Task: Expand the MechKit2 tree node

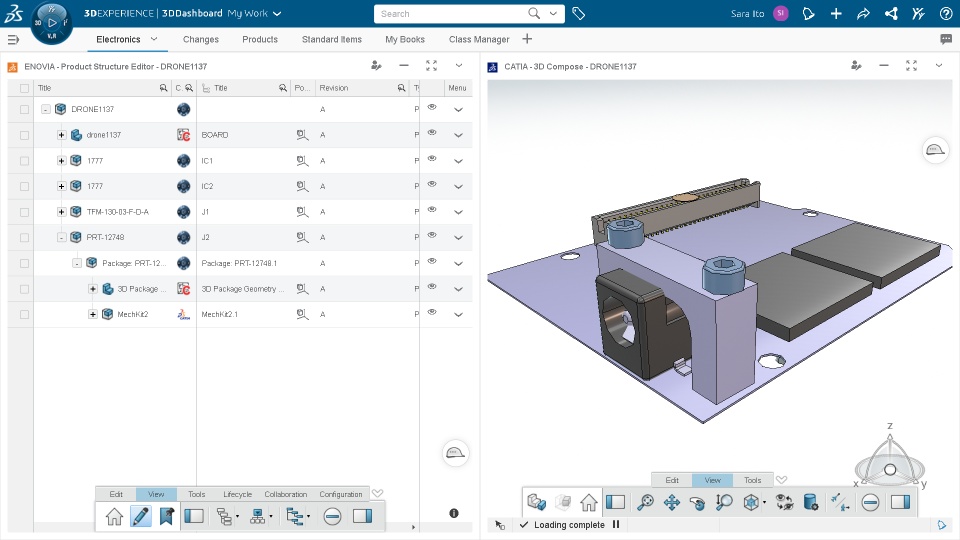Action: [x=92, y=314]
